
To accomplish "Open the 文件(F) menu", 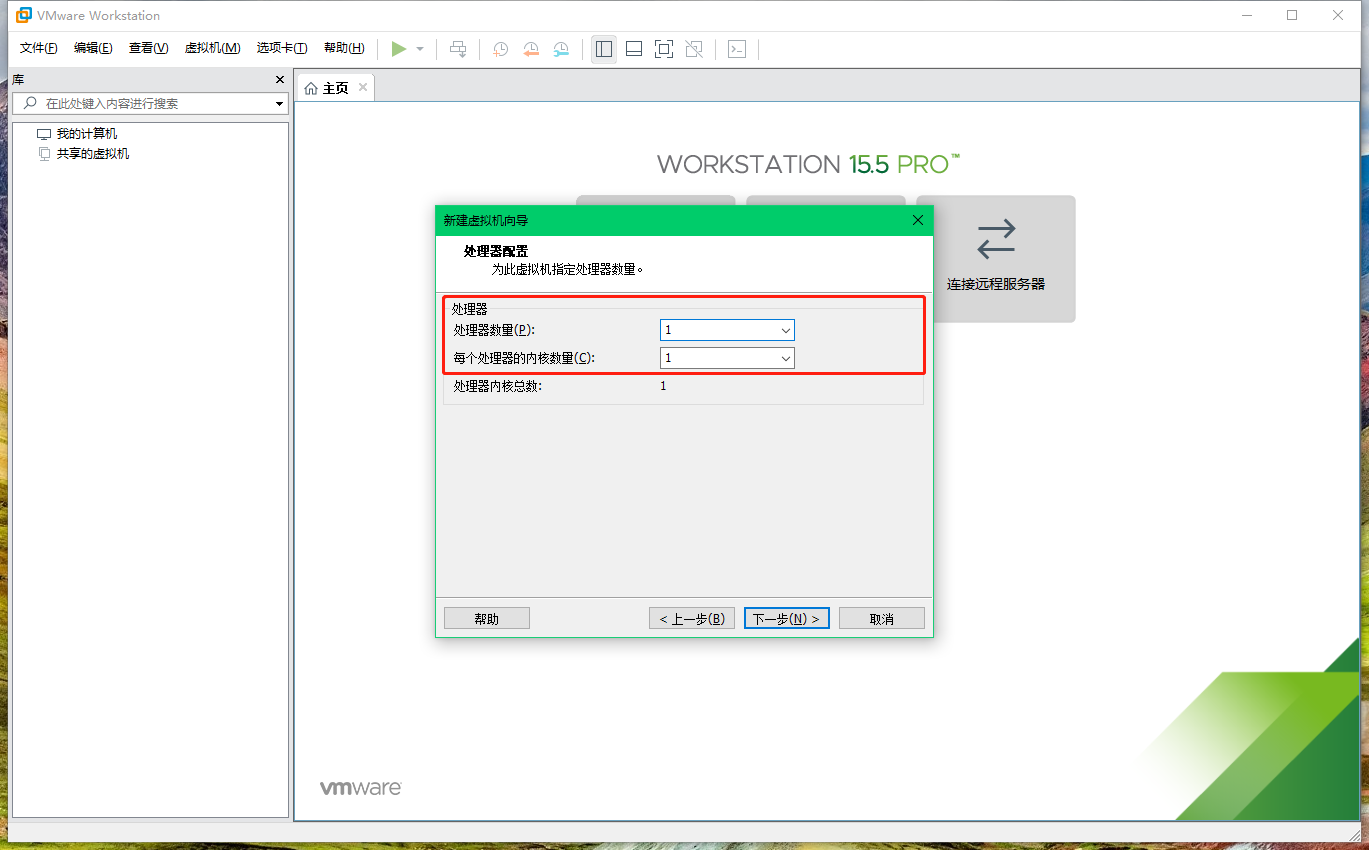I will point(39,48).
